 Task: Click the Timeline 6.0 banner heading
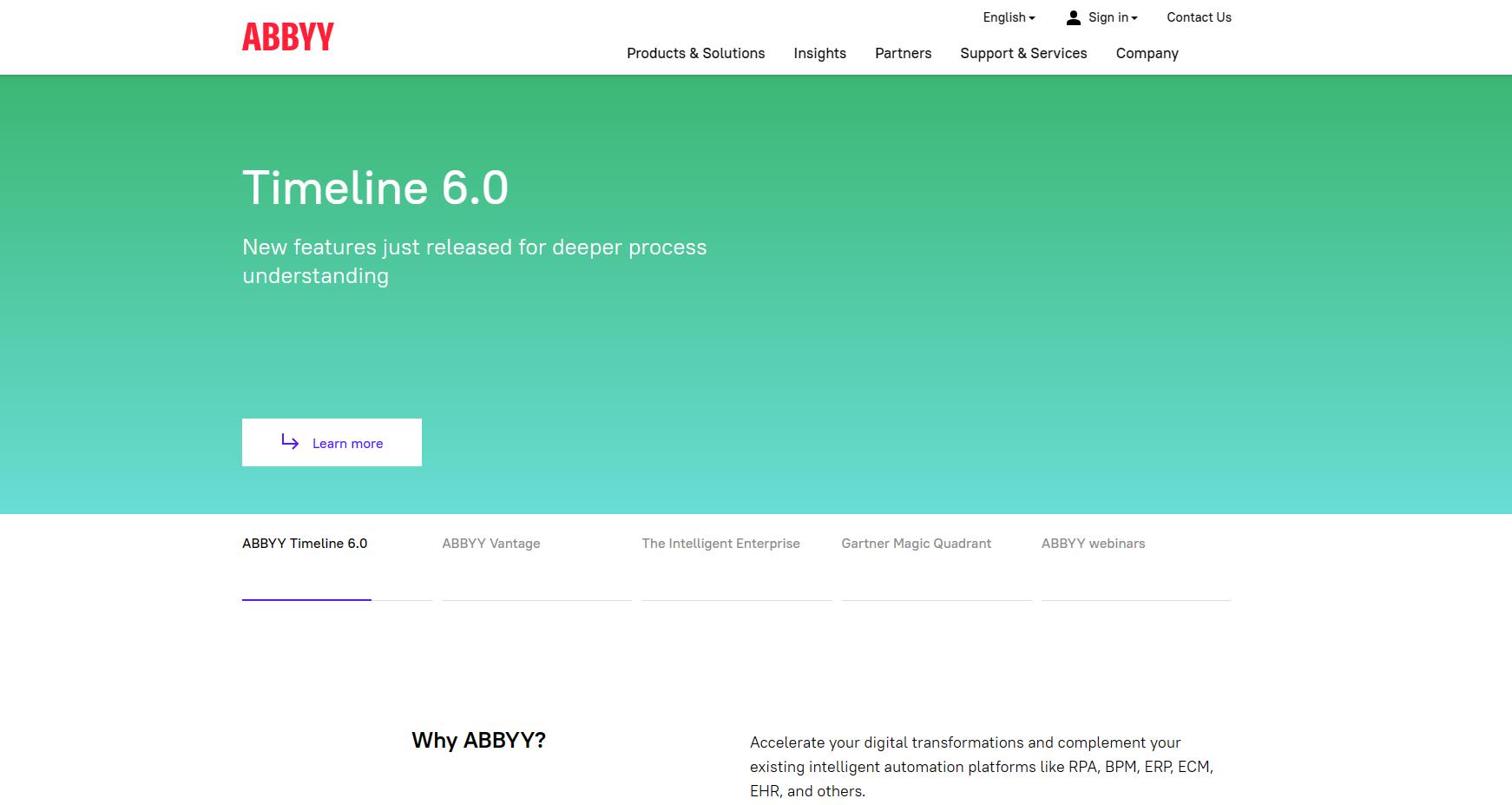[375, 188]
